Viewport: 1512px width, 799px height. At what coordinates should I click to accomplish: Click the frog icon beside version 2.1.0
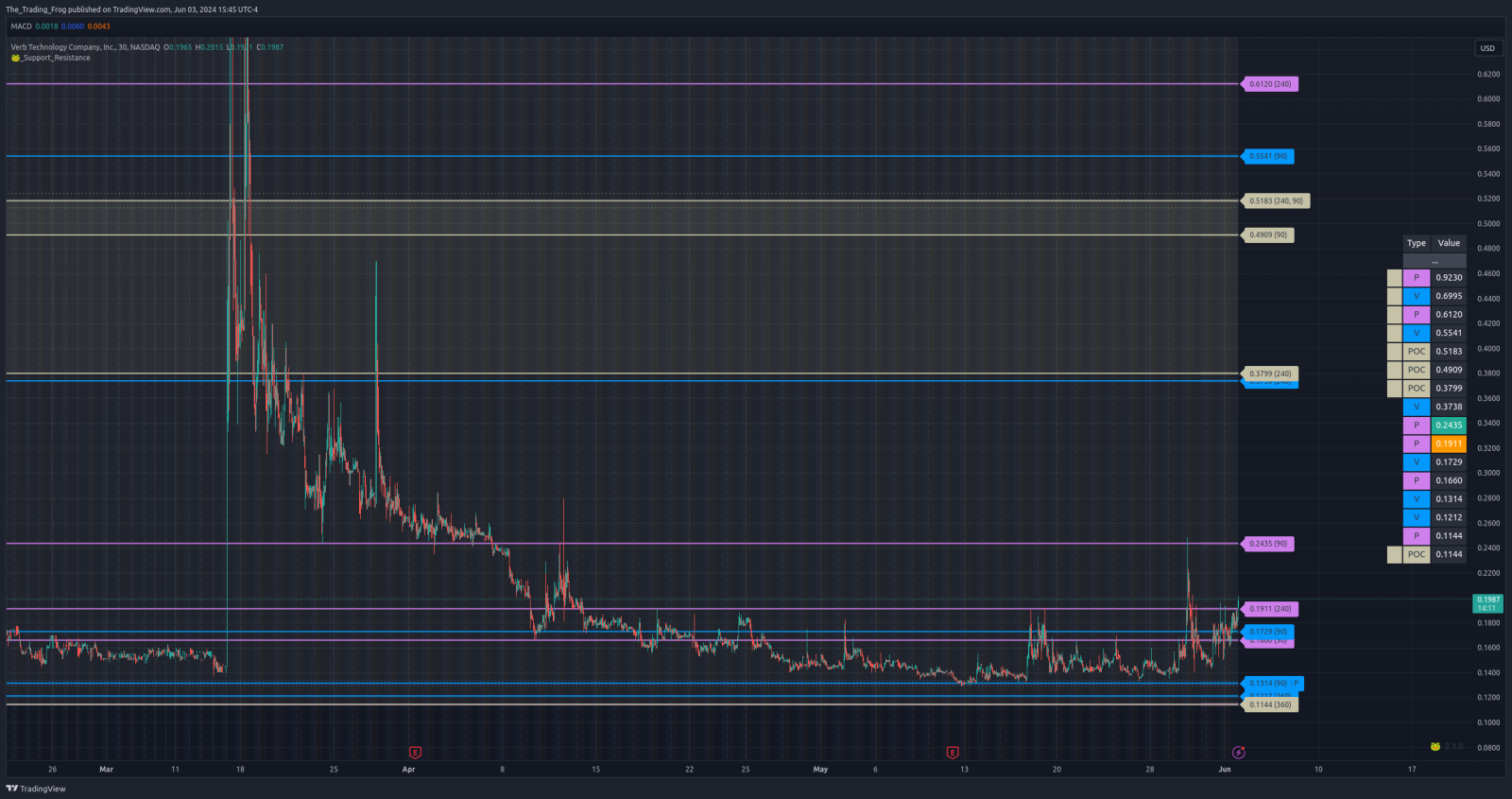pos(1435,746)
